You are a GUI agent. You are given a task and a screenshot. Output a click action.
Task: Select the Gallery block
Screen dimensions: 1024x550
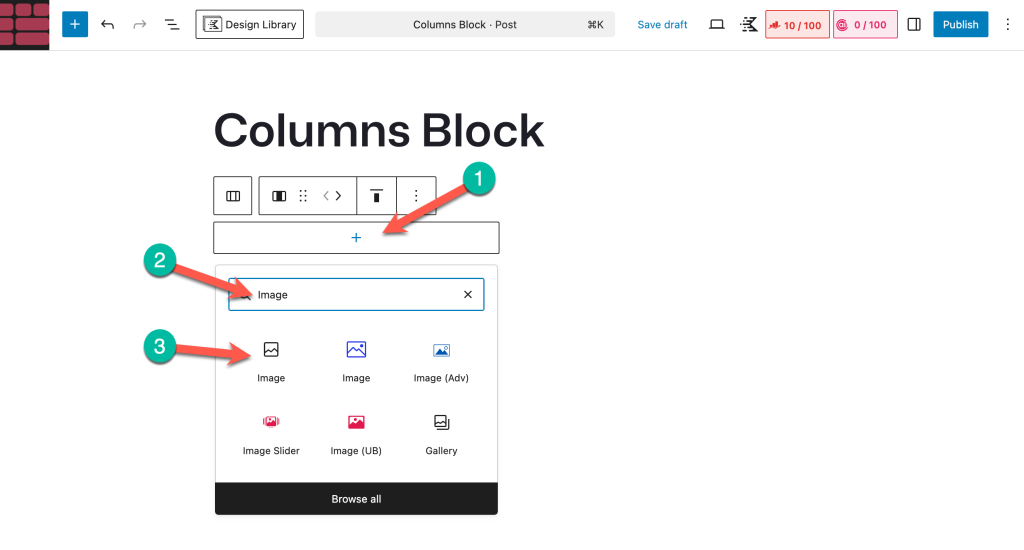click(441, 433)
